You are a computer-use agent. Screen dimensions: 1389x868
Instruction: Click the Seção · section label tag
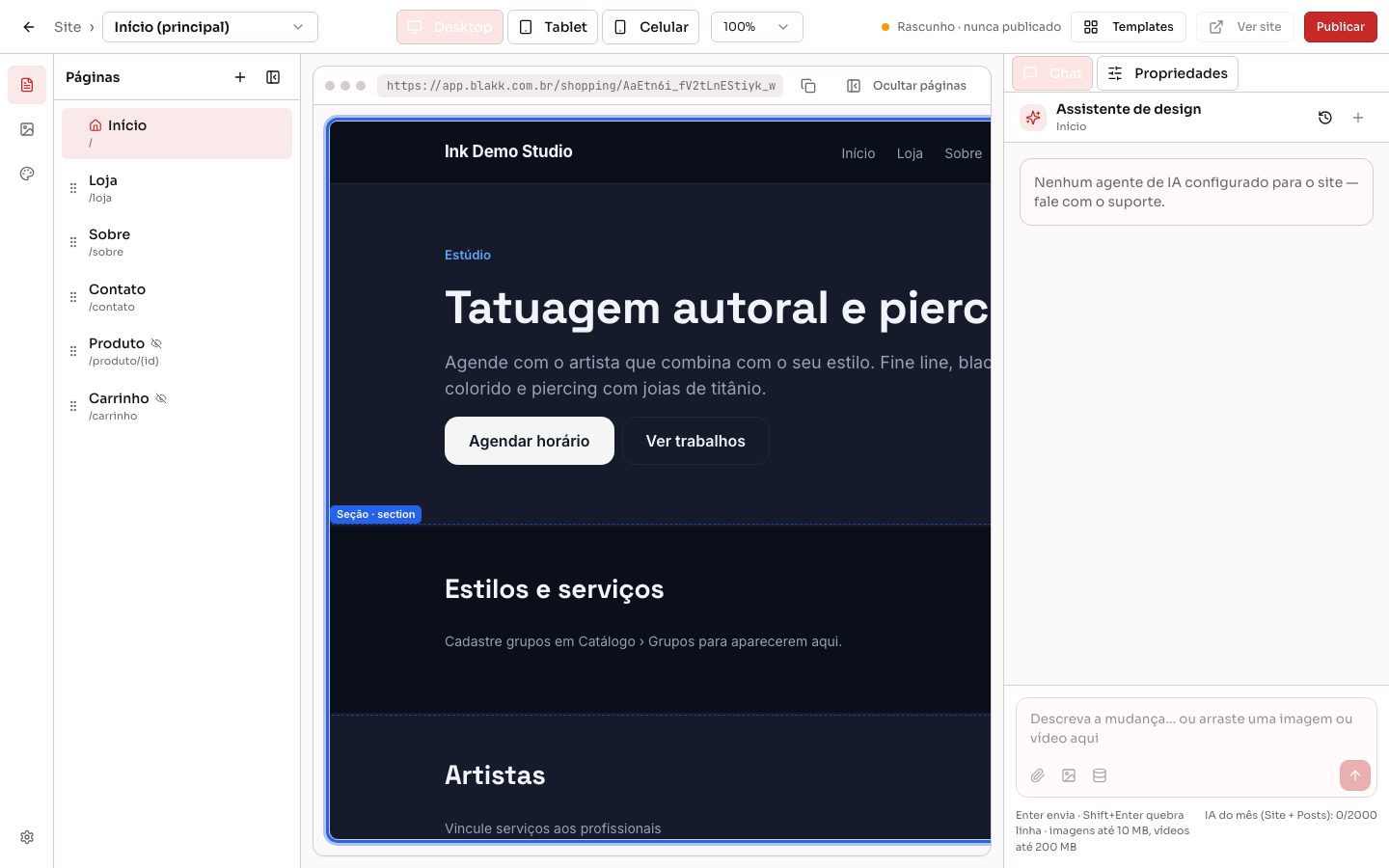(376, 514)
